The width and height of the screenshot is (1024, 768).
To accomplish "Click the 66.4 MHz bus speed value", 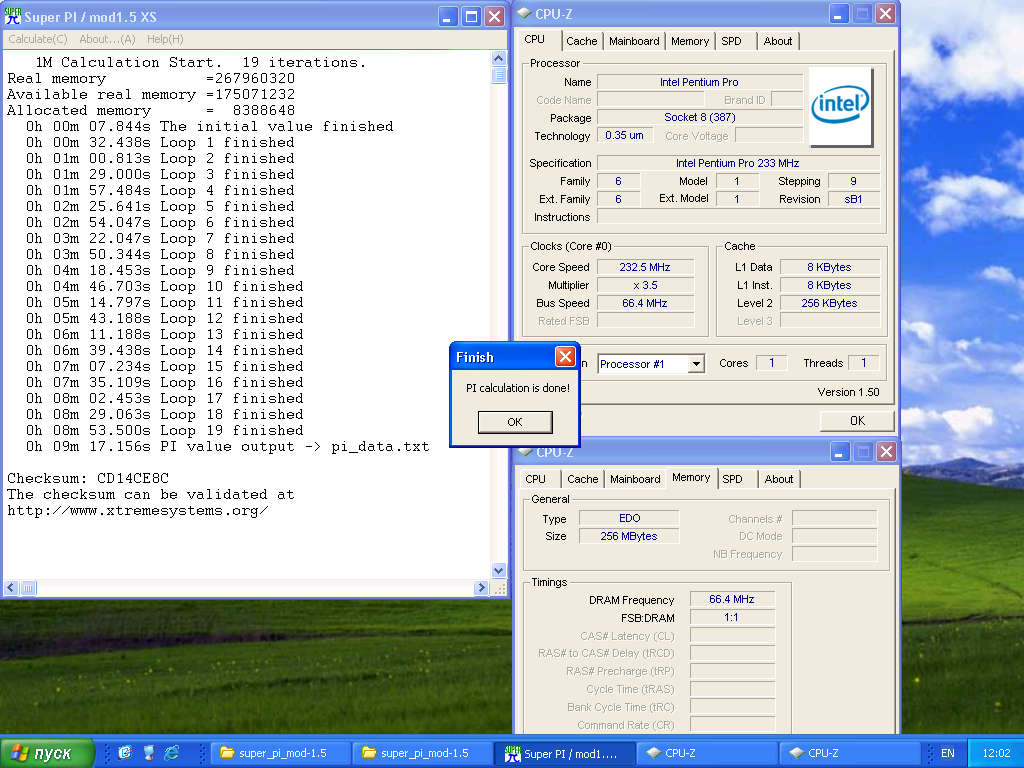I will click(645, 303).
